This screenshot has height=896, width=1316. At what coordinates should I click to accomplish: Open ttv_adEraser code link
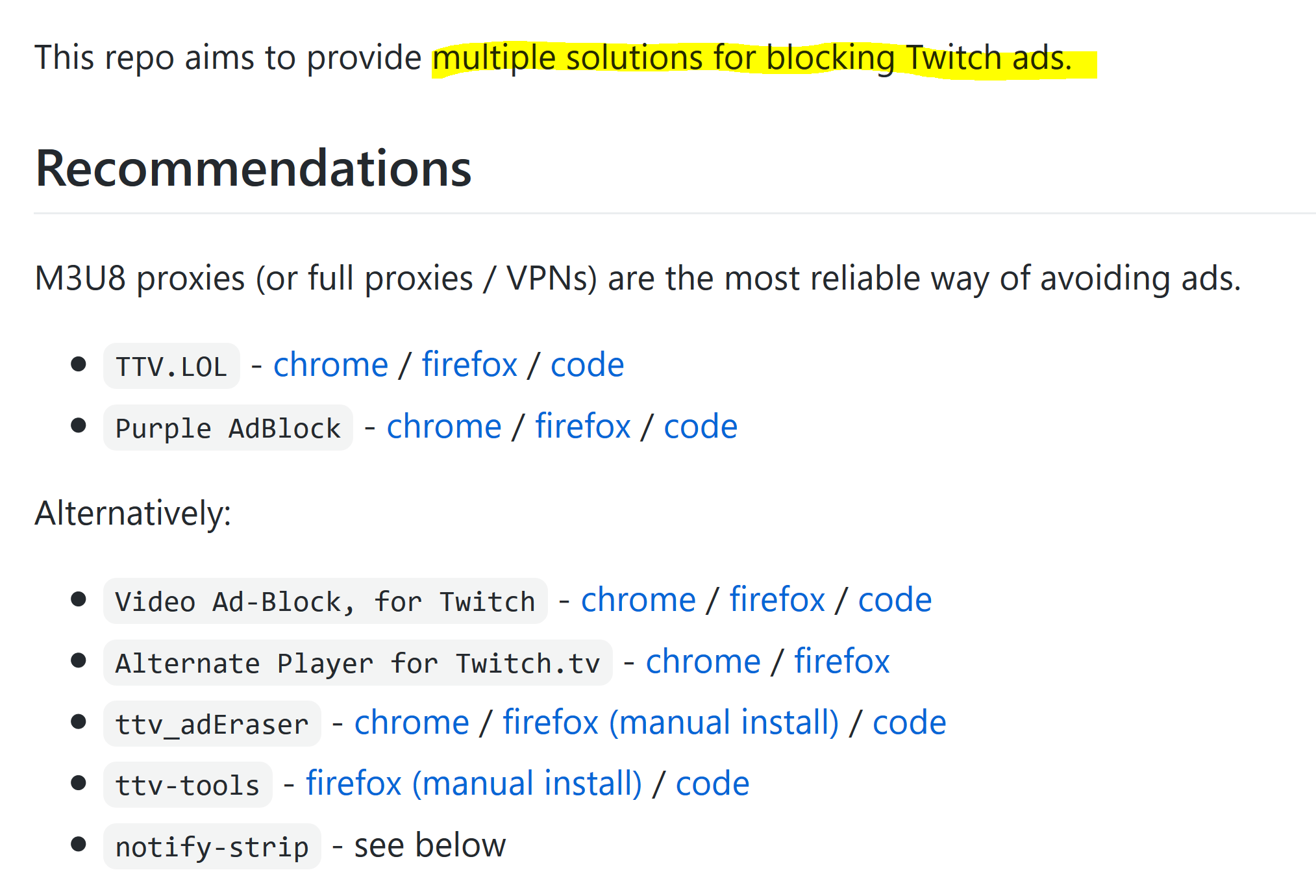click(x=909, y=723)
